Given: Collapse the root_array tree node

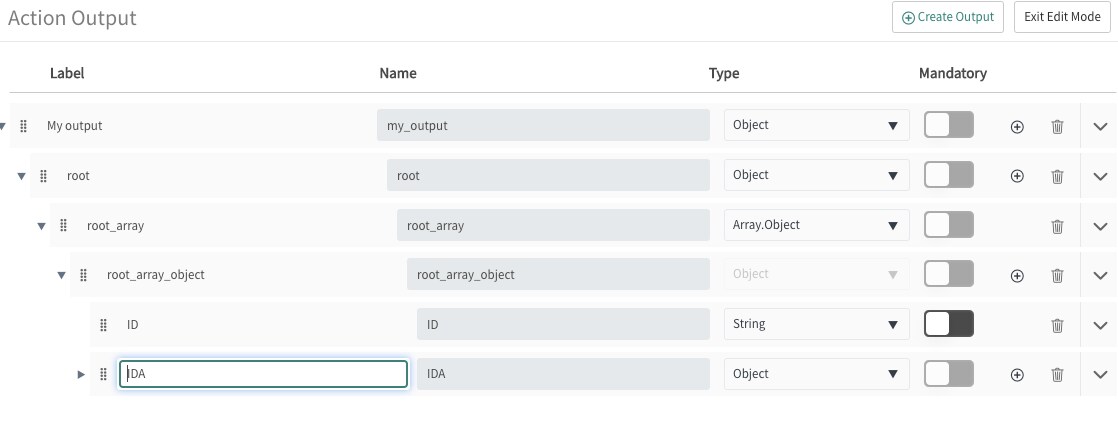Looking at the screenshot, I should [x=41, y=226].
